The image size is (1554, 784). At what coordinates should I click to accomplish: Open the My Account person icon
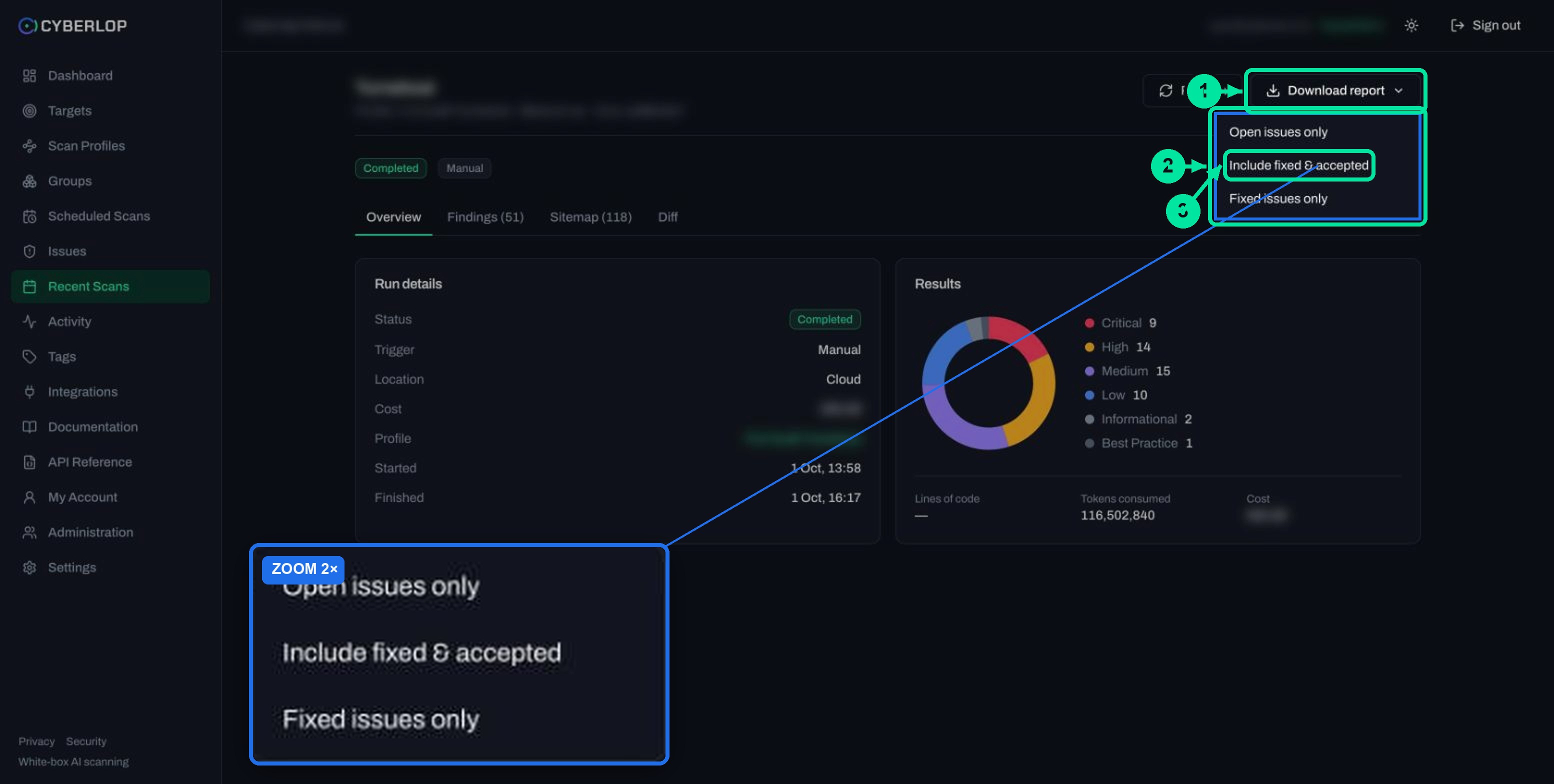coord(29,497)
